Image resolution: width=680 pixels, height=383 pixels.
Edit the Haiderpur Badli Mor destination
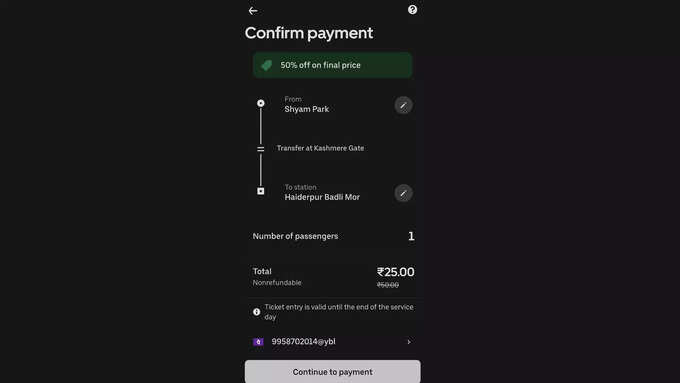tap(403, 193)
